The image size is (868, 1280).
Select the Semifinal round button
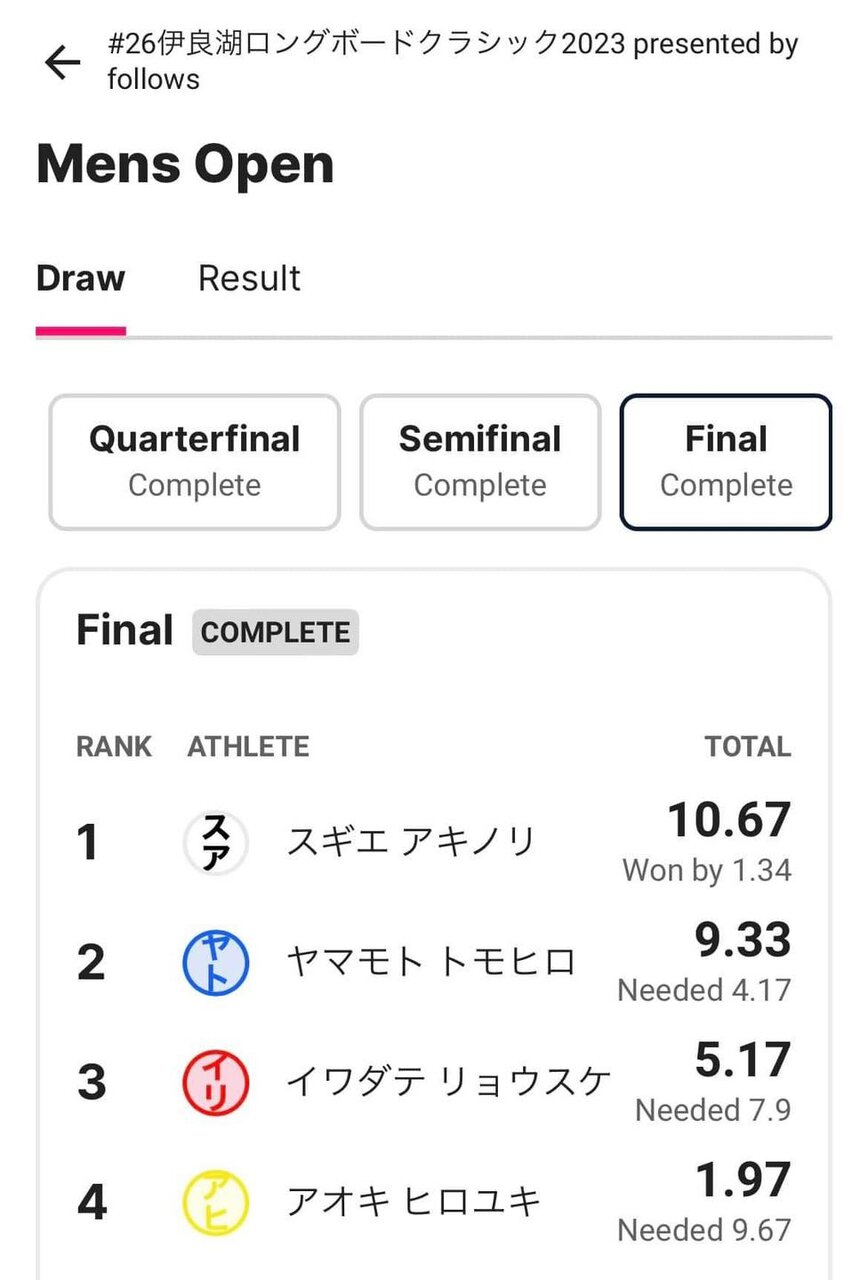[480, 461]
